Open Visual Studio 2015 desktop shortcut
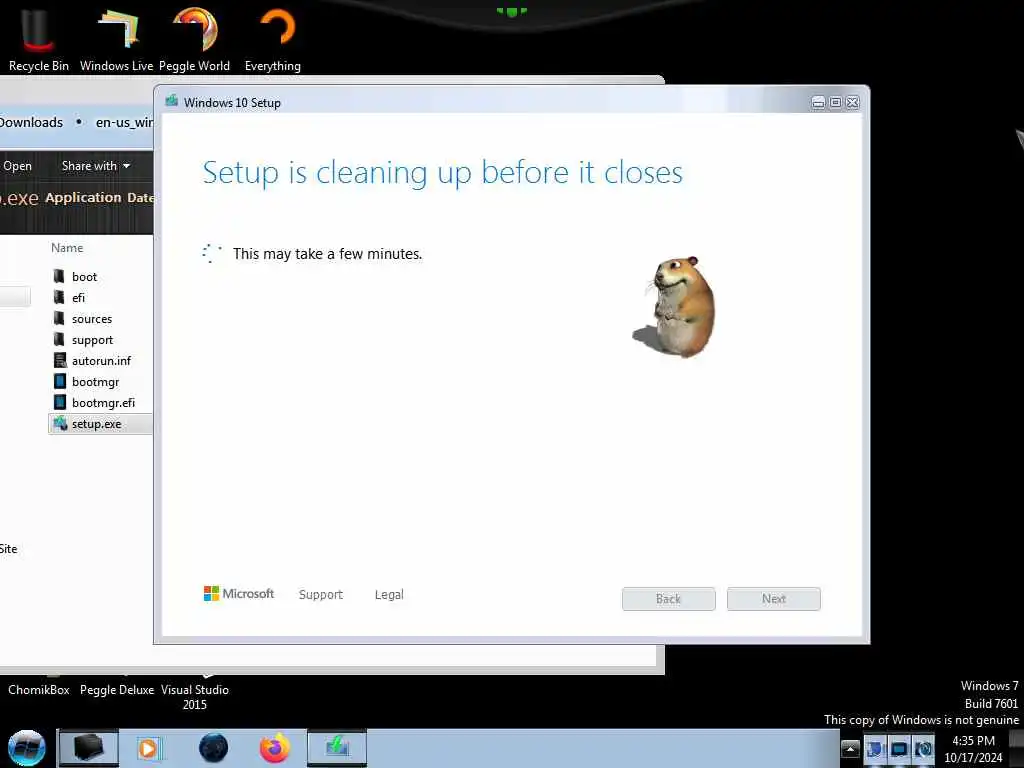The image size is (1024, 768). [195, 697]
